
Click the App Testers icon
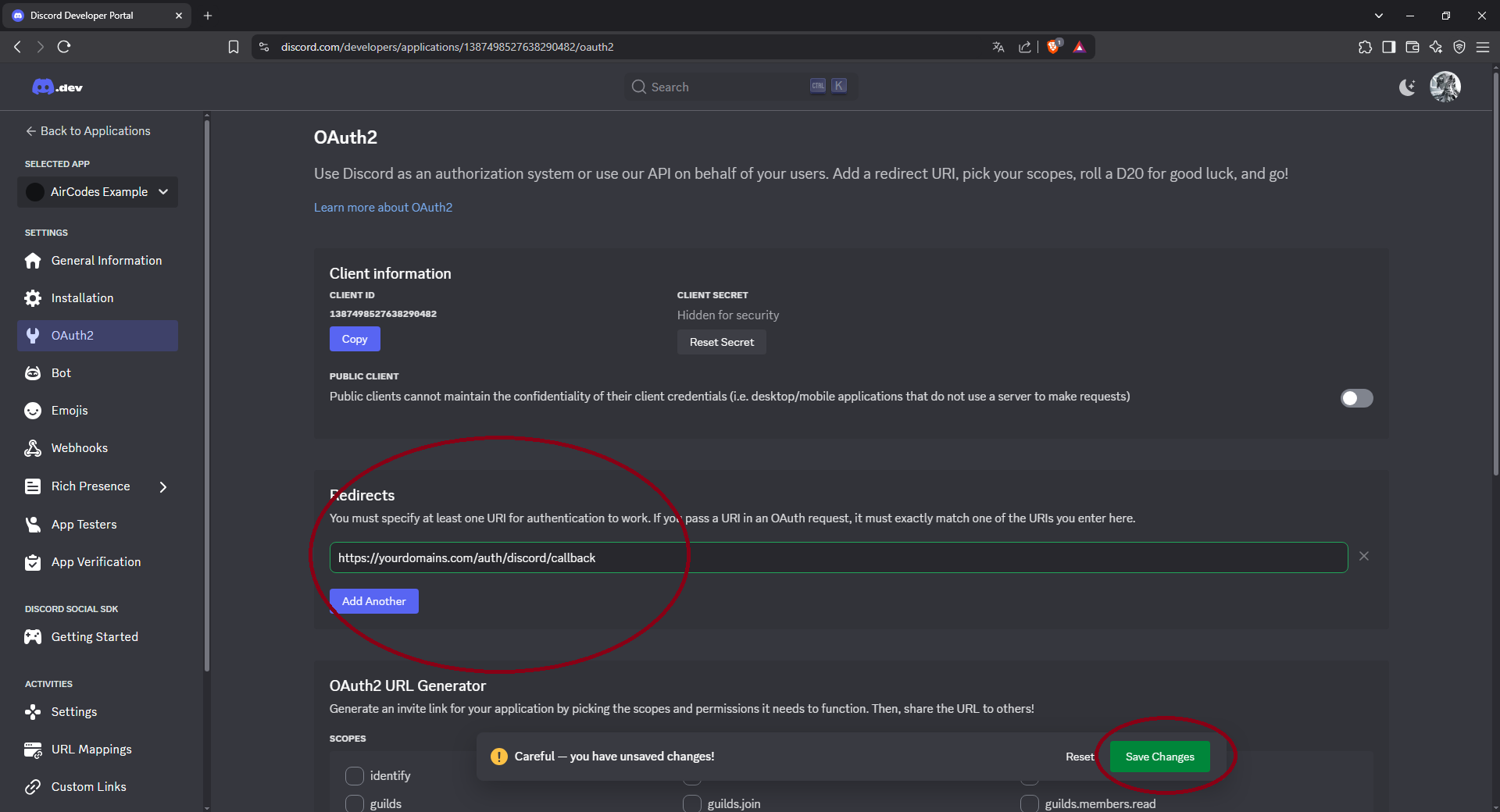click(x=33, y=525)
